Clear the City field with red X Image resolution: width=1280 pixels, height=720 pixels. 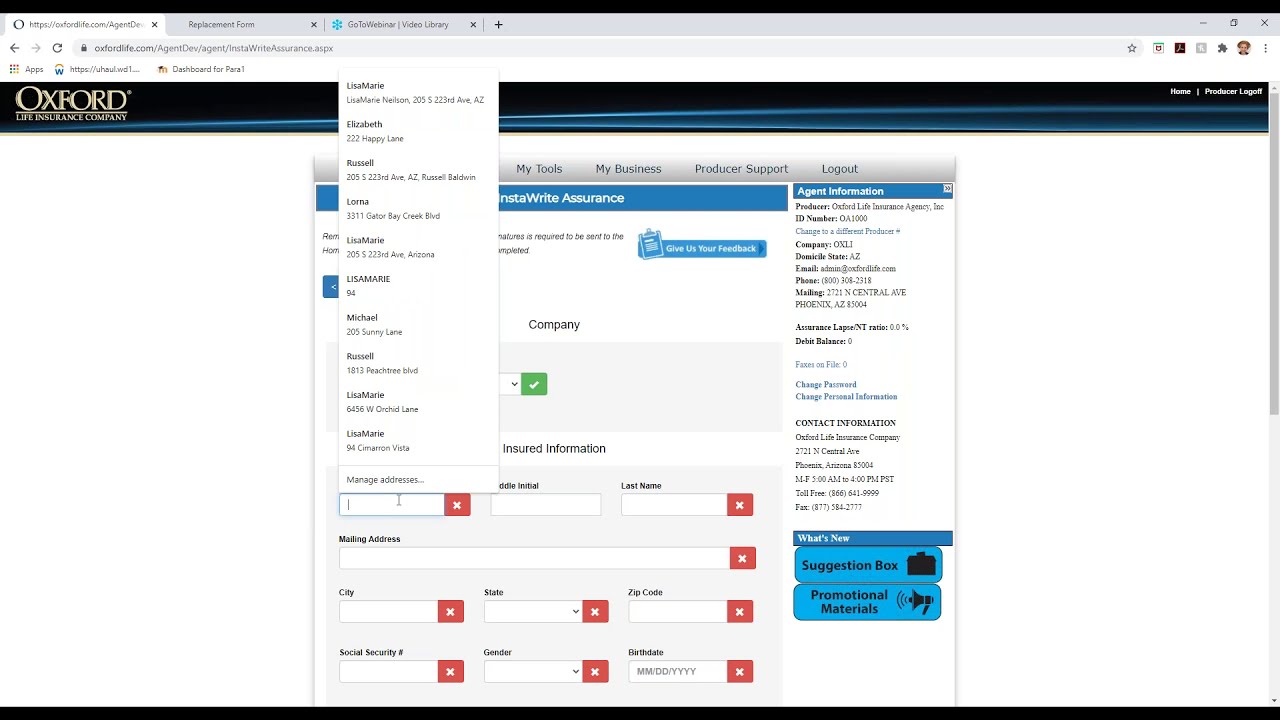450,611
